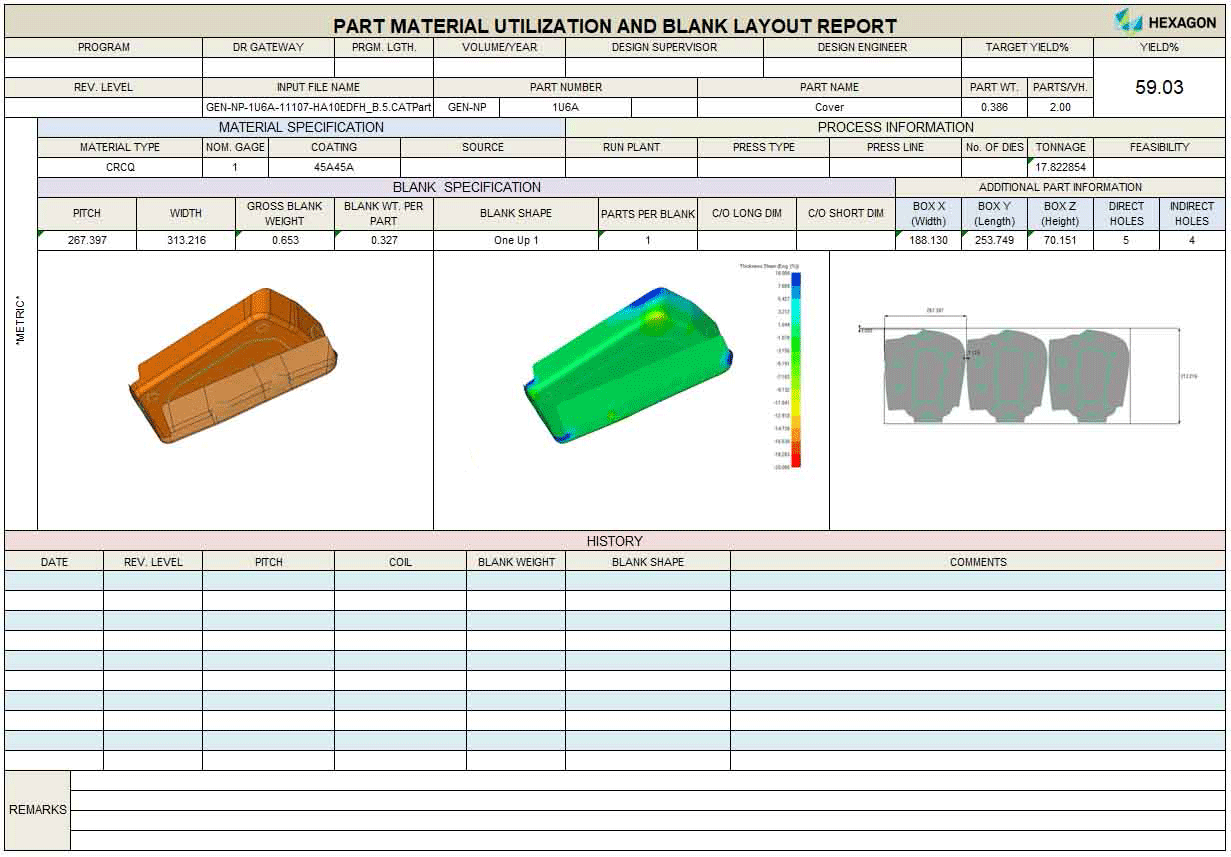Select the yield value 59.03
Screen dimensions: 1231x857
1159,88
